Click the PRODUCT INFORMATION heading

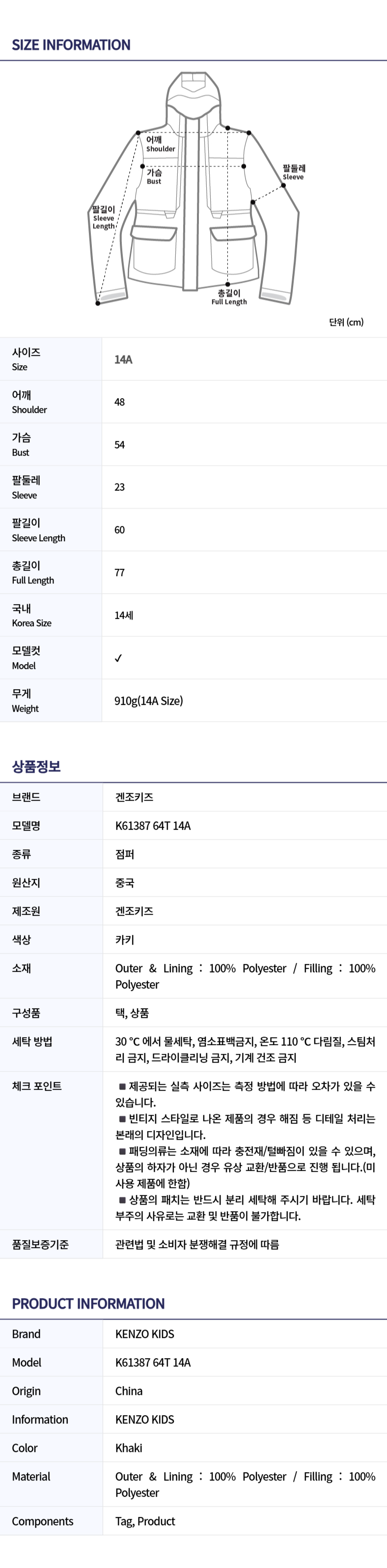coord(88,1303)
